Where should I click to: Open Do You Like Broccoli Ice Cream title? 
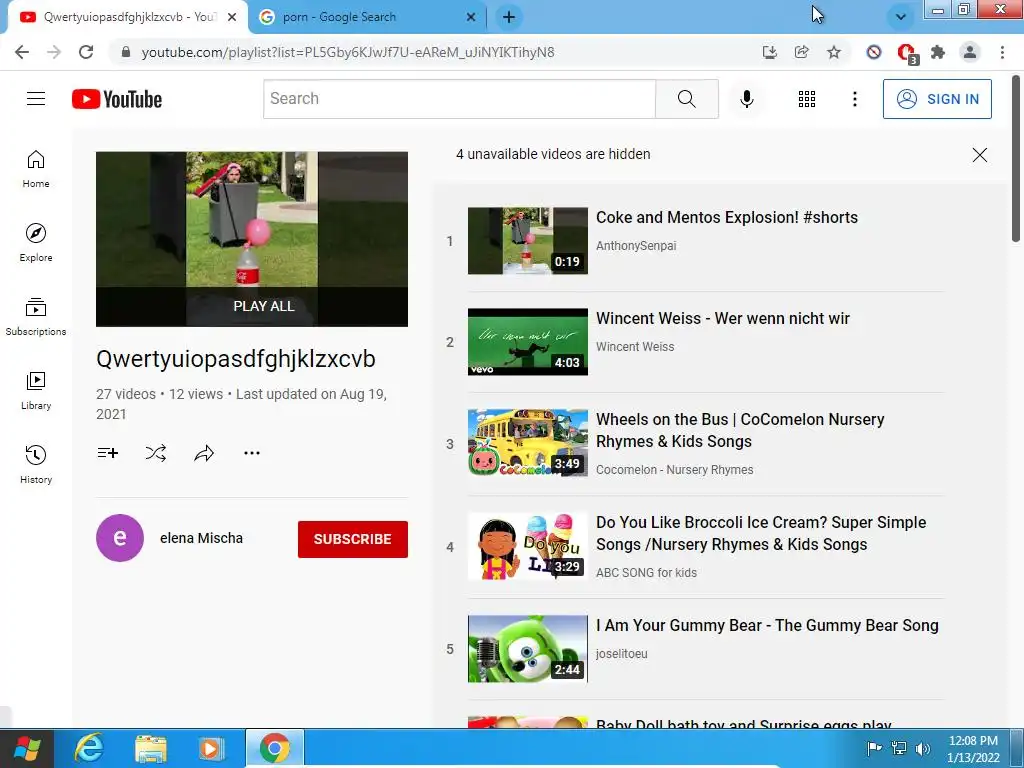point(761,534)
